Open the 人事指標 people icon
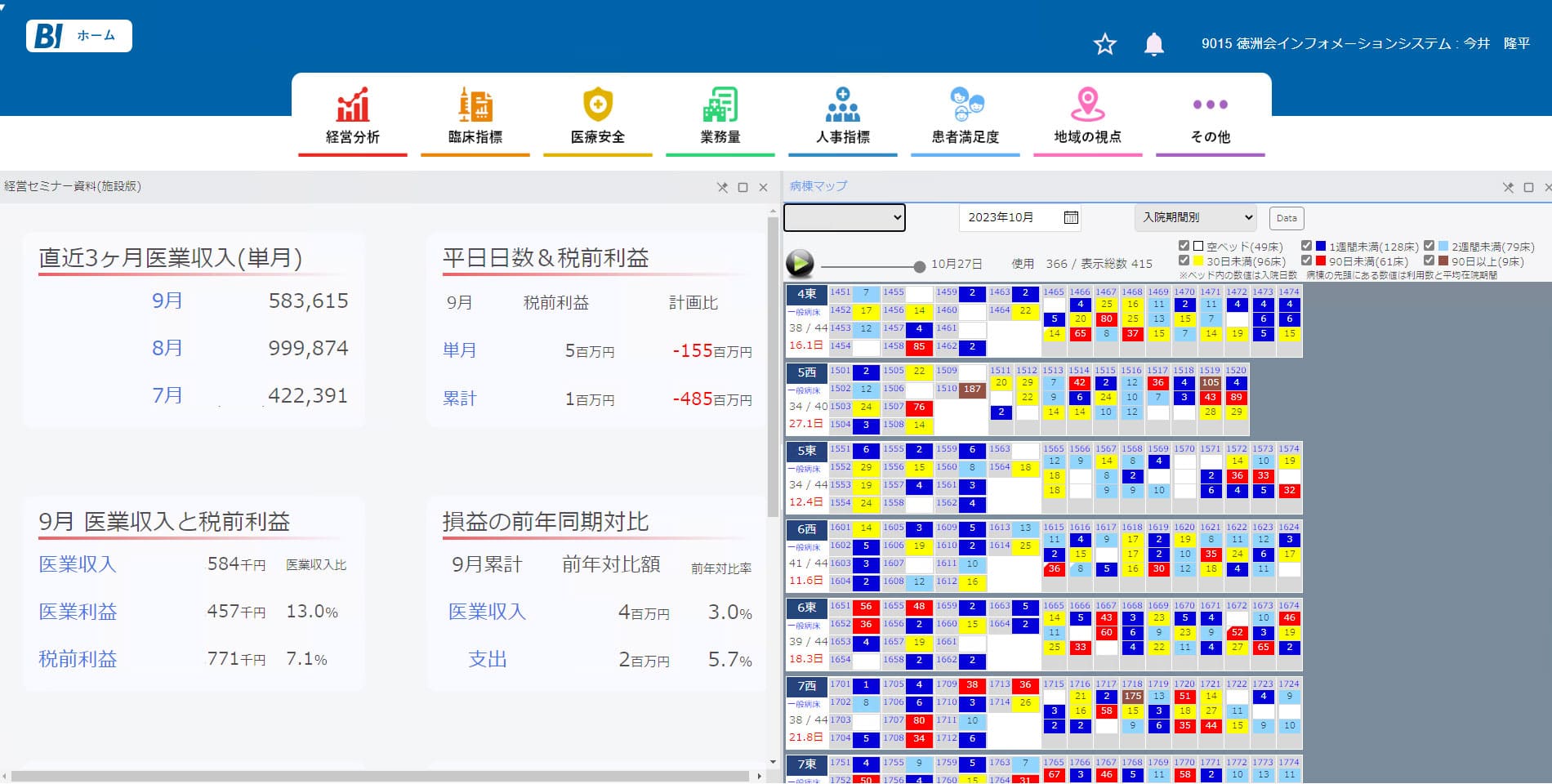 coord(843,105)
